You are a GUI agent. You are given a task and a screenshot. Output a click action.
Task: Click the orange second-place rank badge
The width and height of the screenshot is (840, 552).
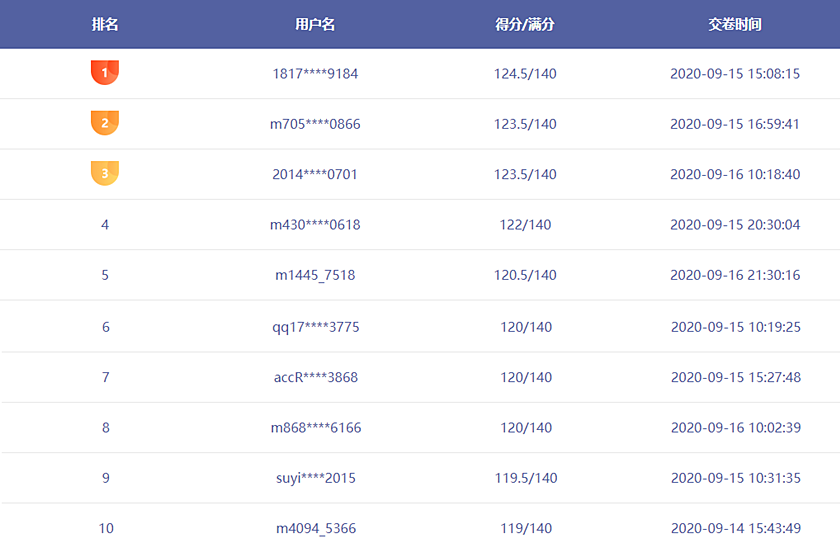(105, 123)
